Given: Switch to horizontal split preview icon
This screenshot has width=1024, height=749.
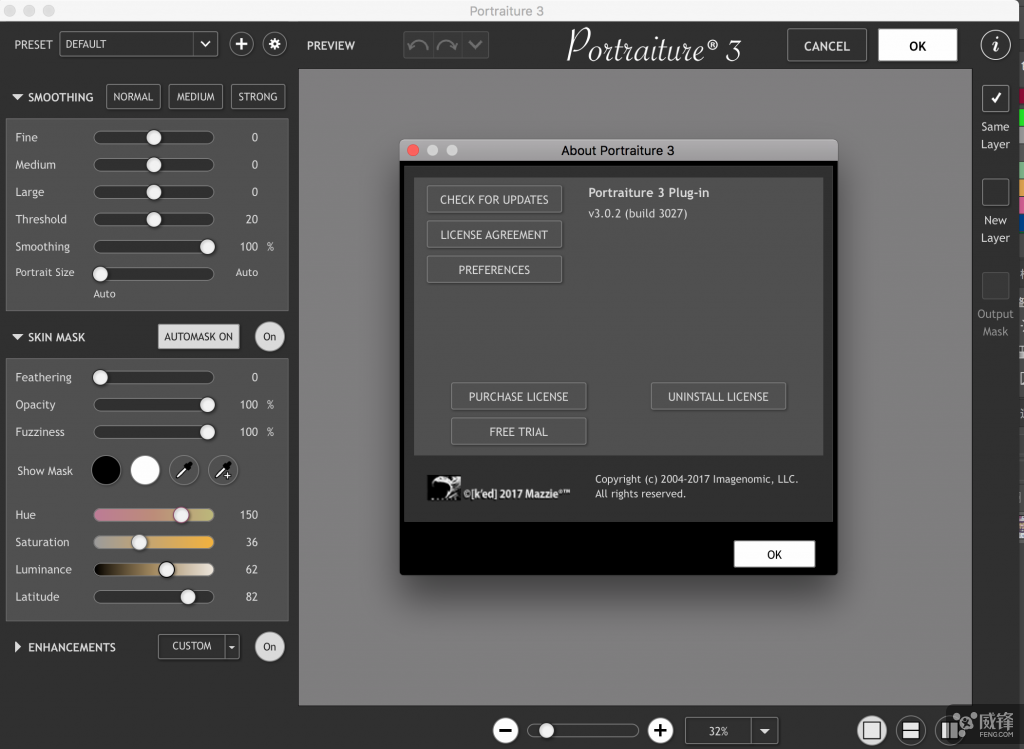Looking at the screenshot, I should (x=909, y=731).
